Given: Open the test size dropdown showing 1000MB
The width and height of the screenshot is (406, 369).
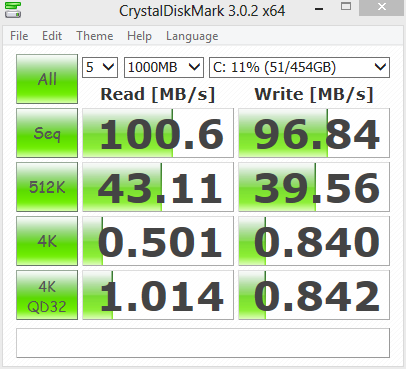Looking at the screenshot, I should coord(164,68).
